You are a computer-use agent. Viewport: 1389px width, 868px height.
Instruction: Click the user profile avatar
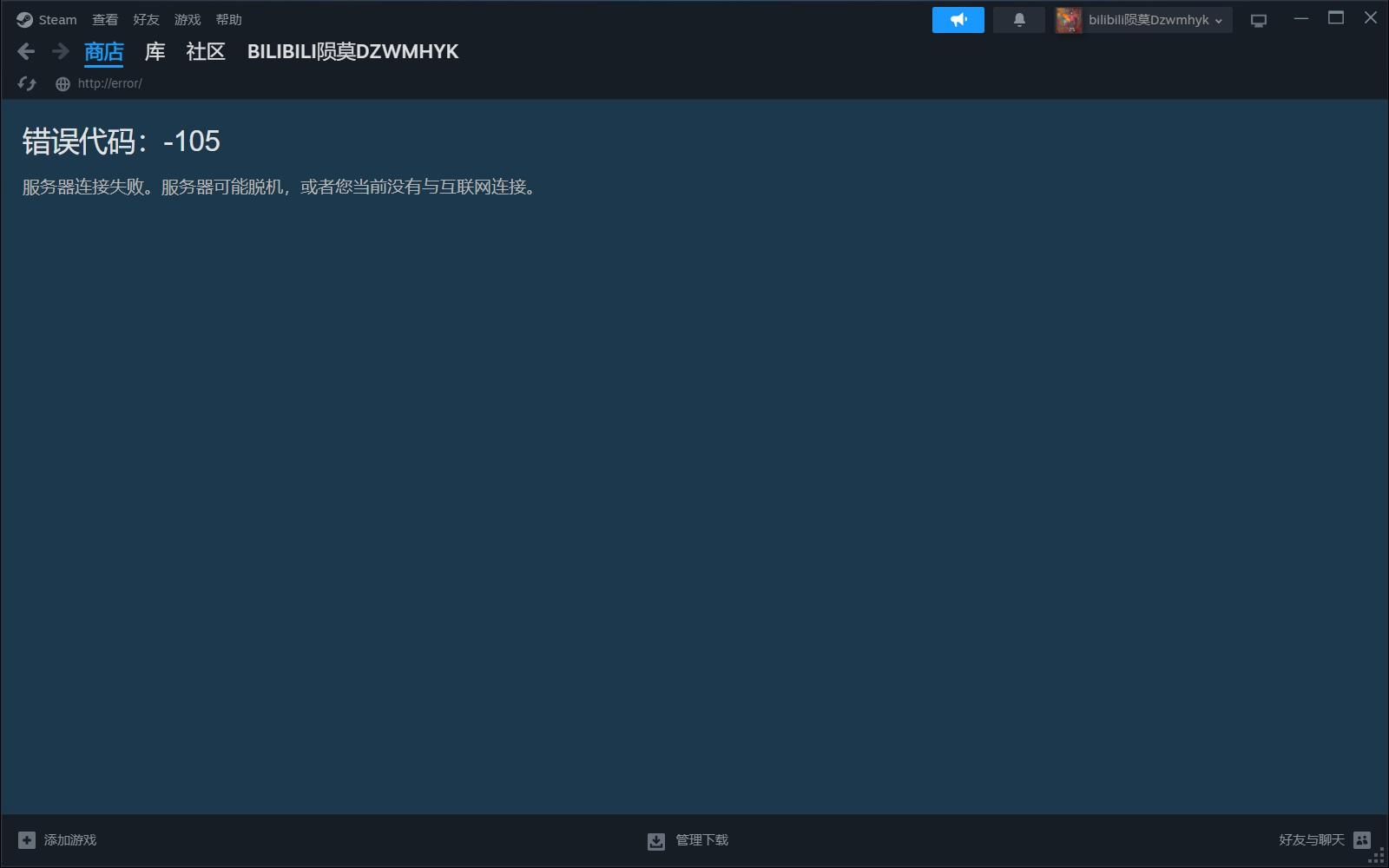(1068, 20)
